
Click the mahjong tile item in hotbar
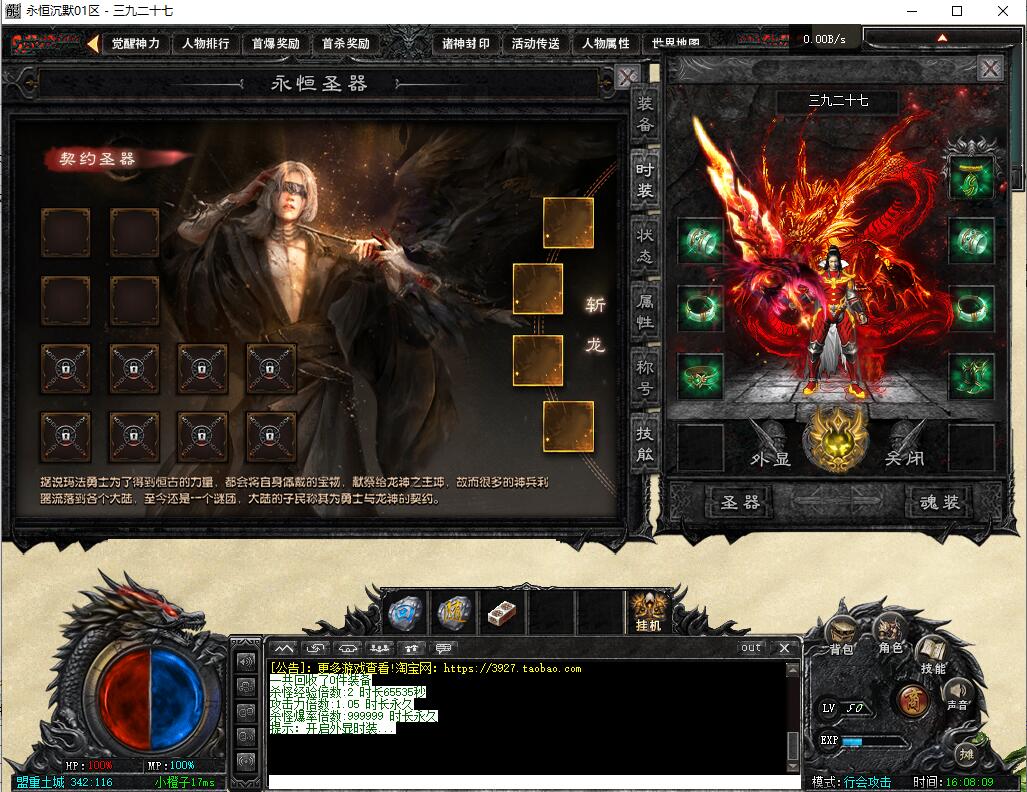(502, 613)
